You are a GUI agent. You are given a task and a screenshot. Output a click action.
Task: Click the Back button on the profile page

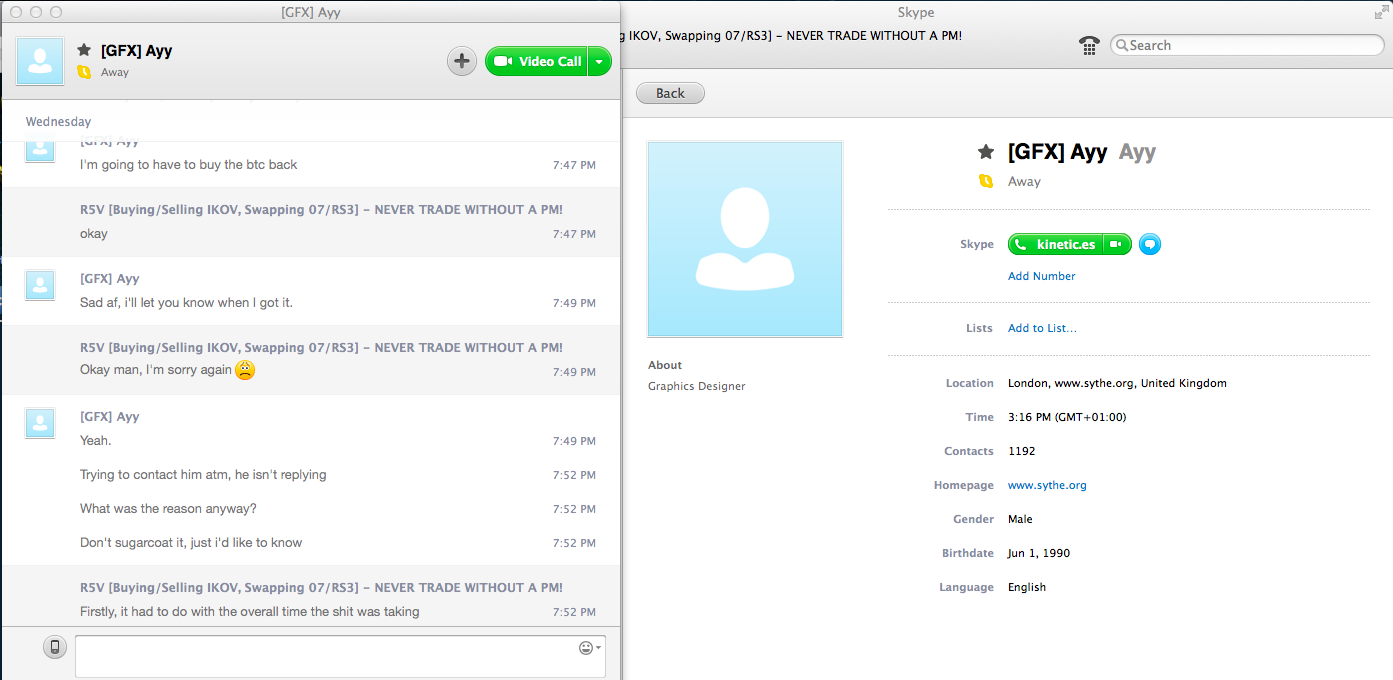[670, 93]
